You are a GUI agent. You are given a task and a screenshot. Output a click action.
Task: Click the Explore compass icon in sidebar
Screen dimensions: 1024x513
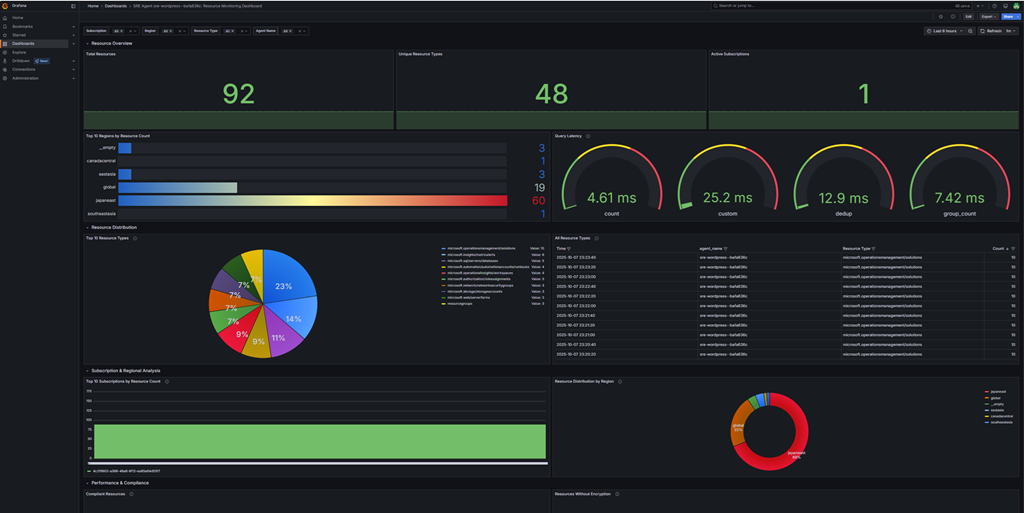pos(5,52)
